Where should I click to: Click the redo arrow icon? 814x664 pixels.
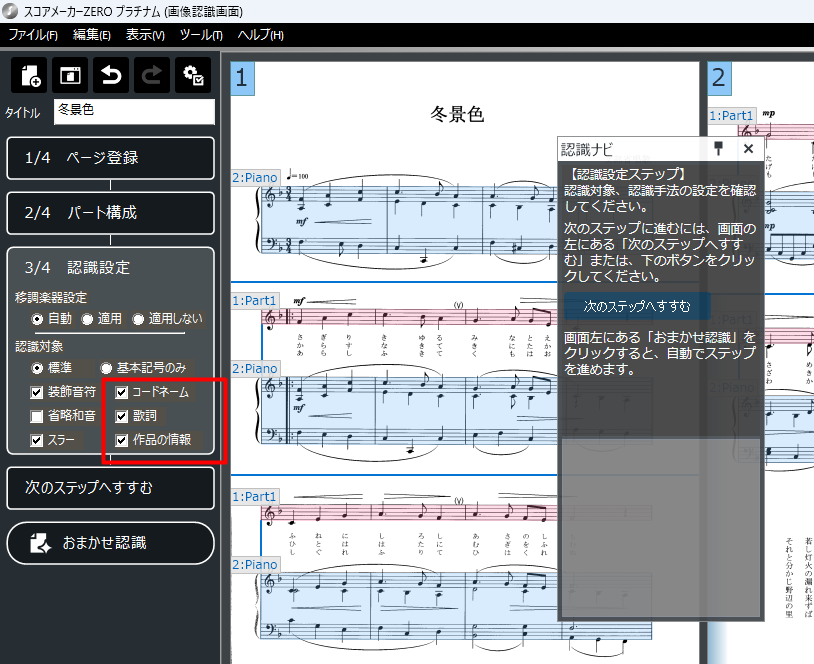(152, 76)
